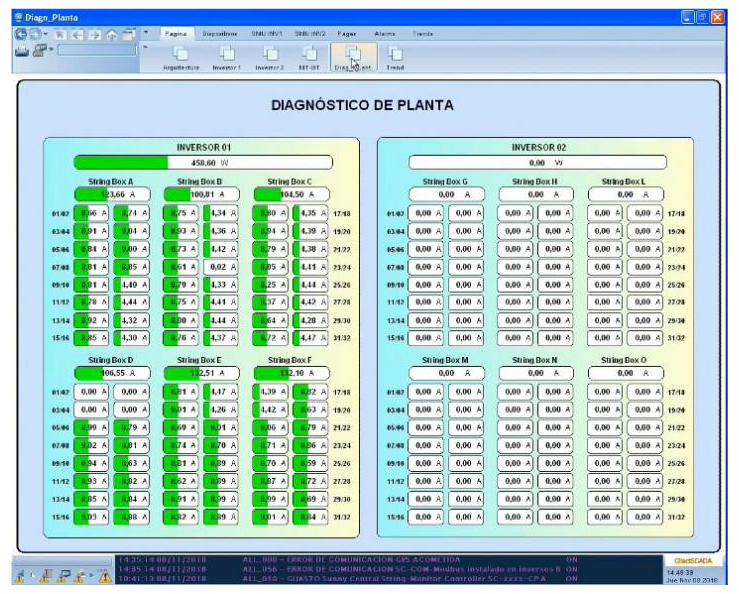739x594 pixels.
Task: Open the MT-BT page icon
Action: [x=311, y=55]
